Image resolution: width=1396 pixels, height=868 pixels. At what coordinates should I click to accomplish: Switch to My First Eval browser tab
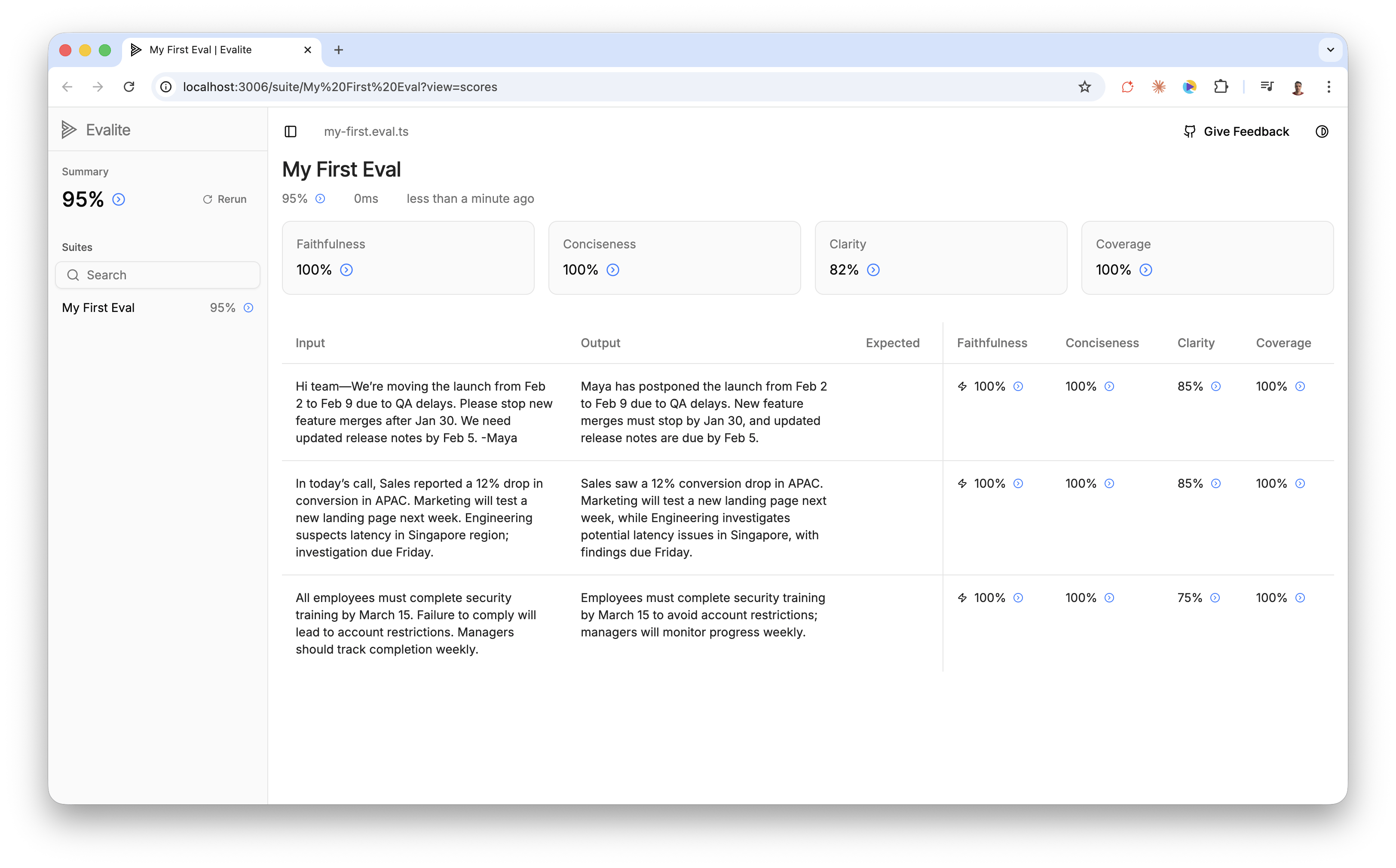coord(201,50)
